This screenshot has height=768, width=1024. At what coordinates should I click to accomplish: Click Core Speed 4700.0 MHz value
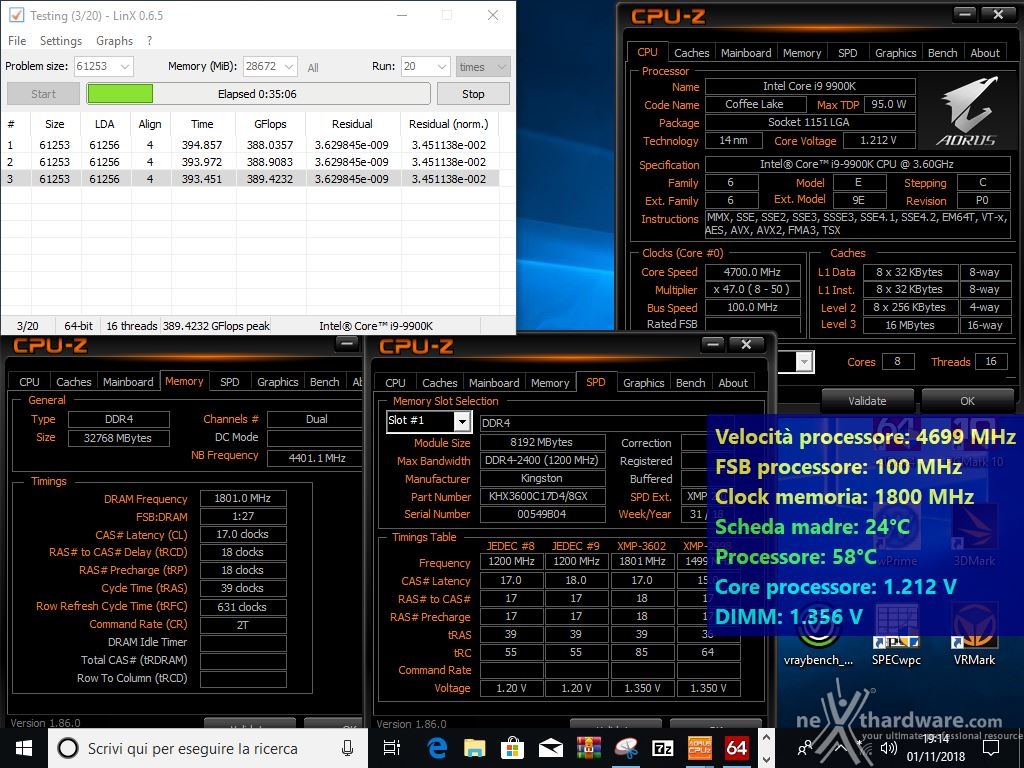tap(752, 272)
